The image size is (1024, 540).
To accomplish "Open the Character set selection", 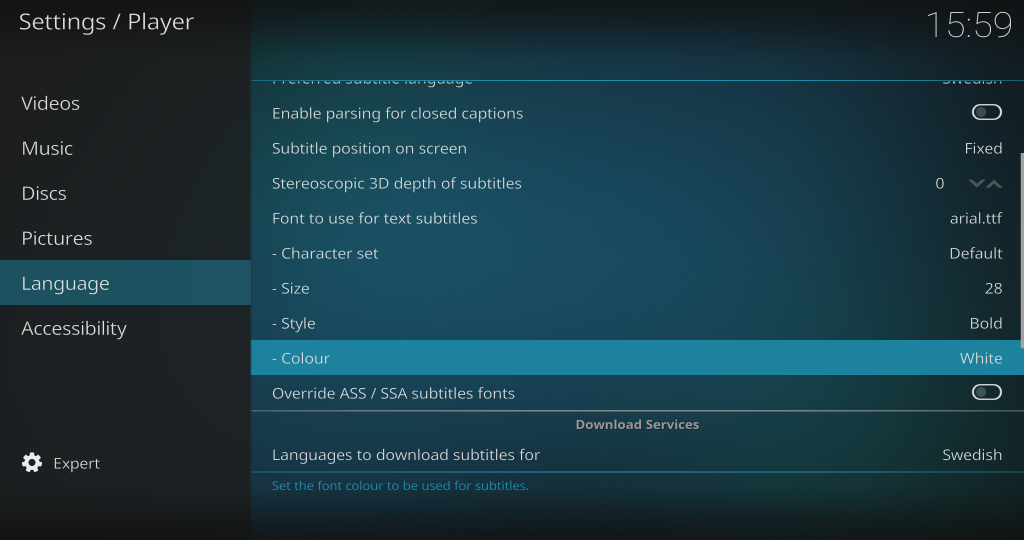I will tap(636, 253).
